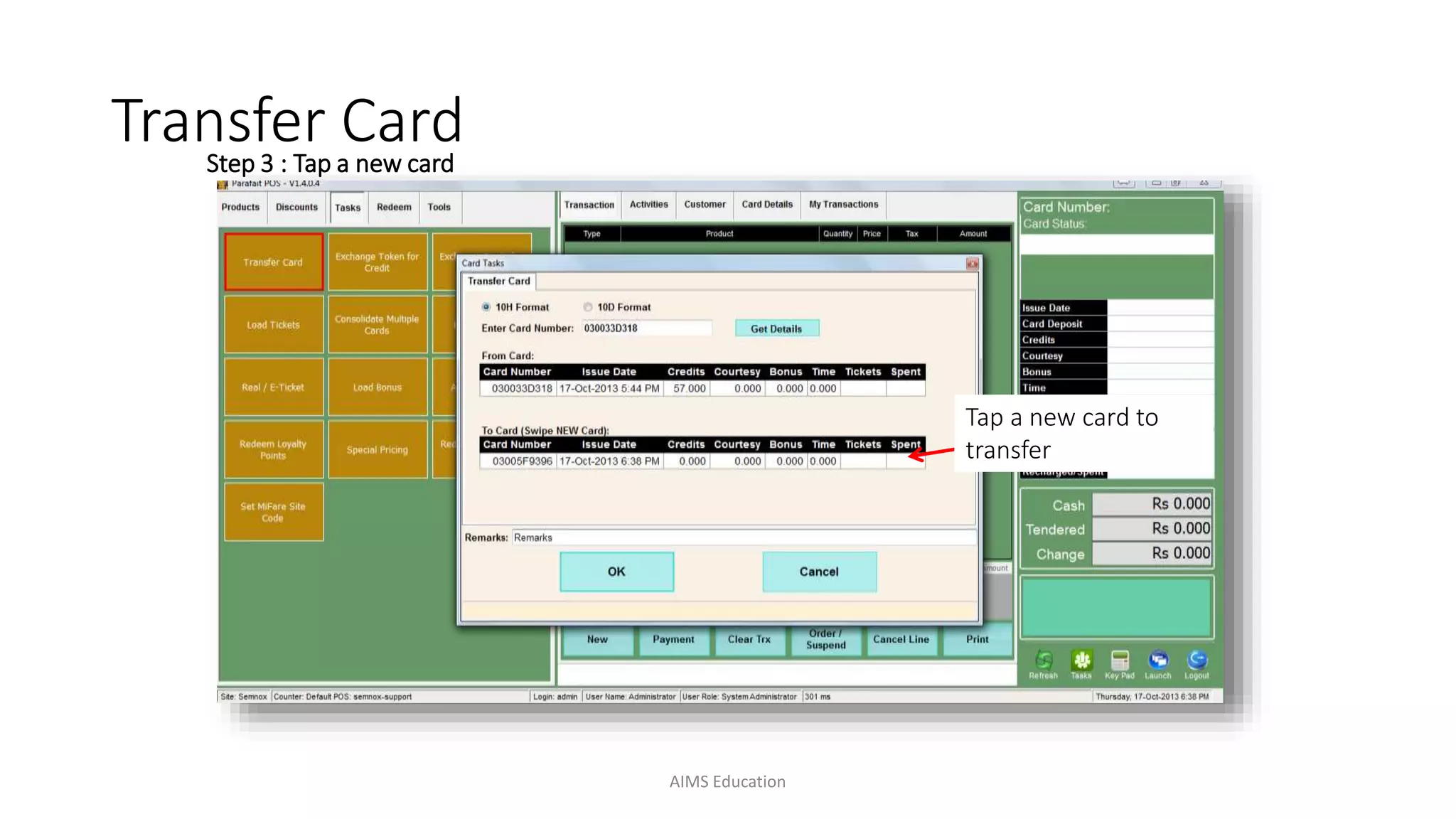Click Set MiFare Site Code button
The width and height of the screenshot is (1456, 819).
pos(274,513)
